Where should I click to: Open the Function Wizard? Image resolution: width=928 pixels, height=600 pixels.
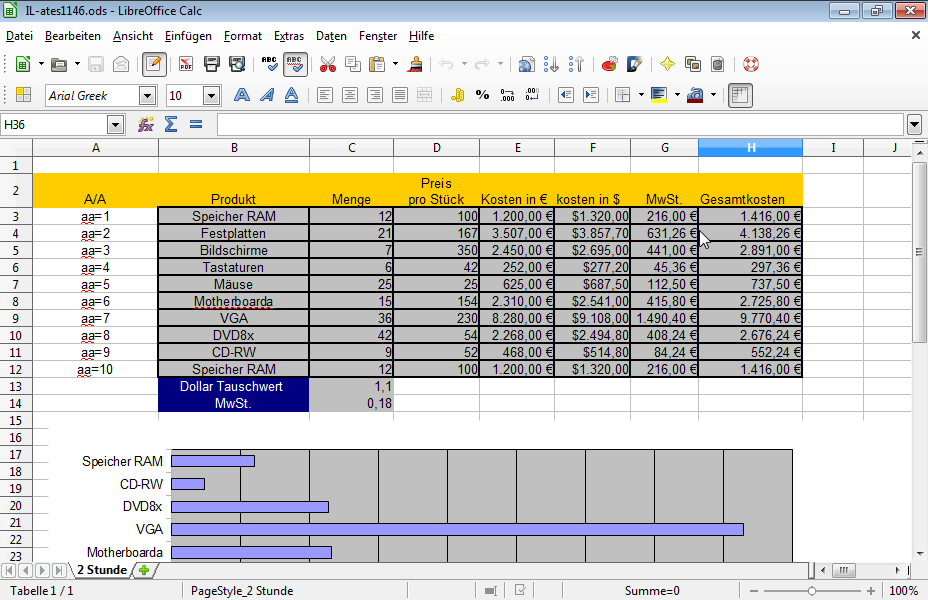tap(146, 124)
